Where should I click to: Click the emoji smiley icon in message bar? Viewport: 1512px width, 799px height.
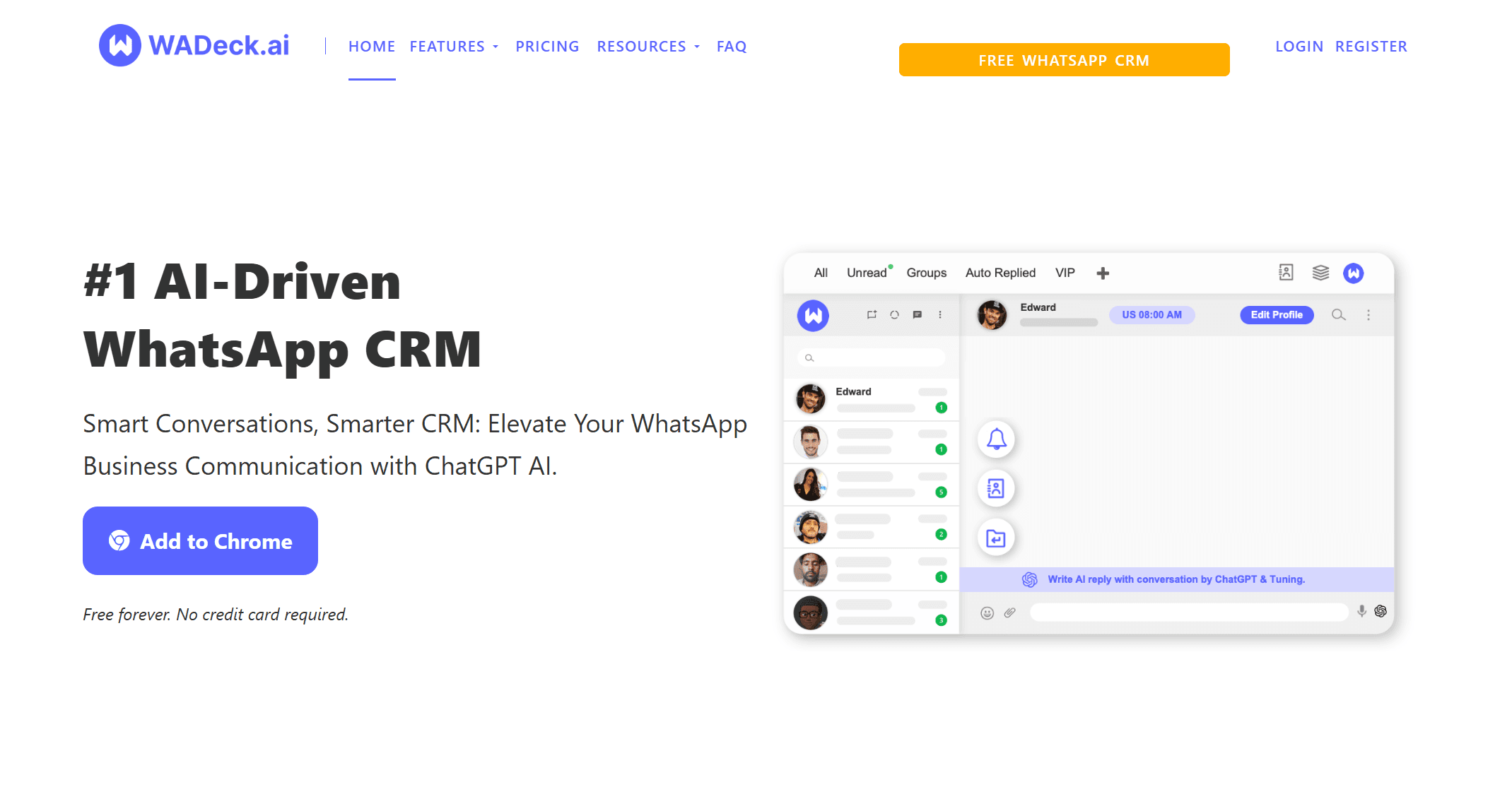pyautogui.click(x=987, y=613)
